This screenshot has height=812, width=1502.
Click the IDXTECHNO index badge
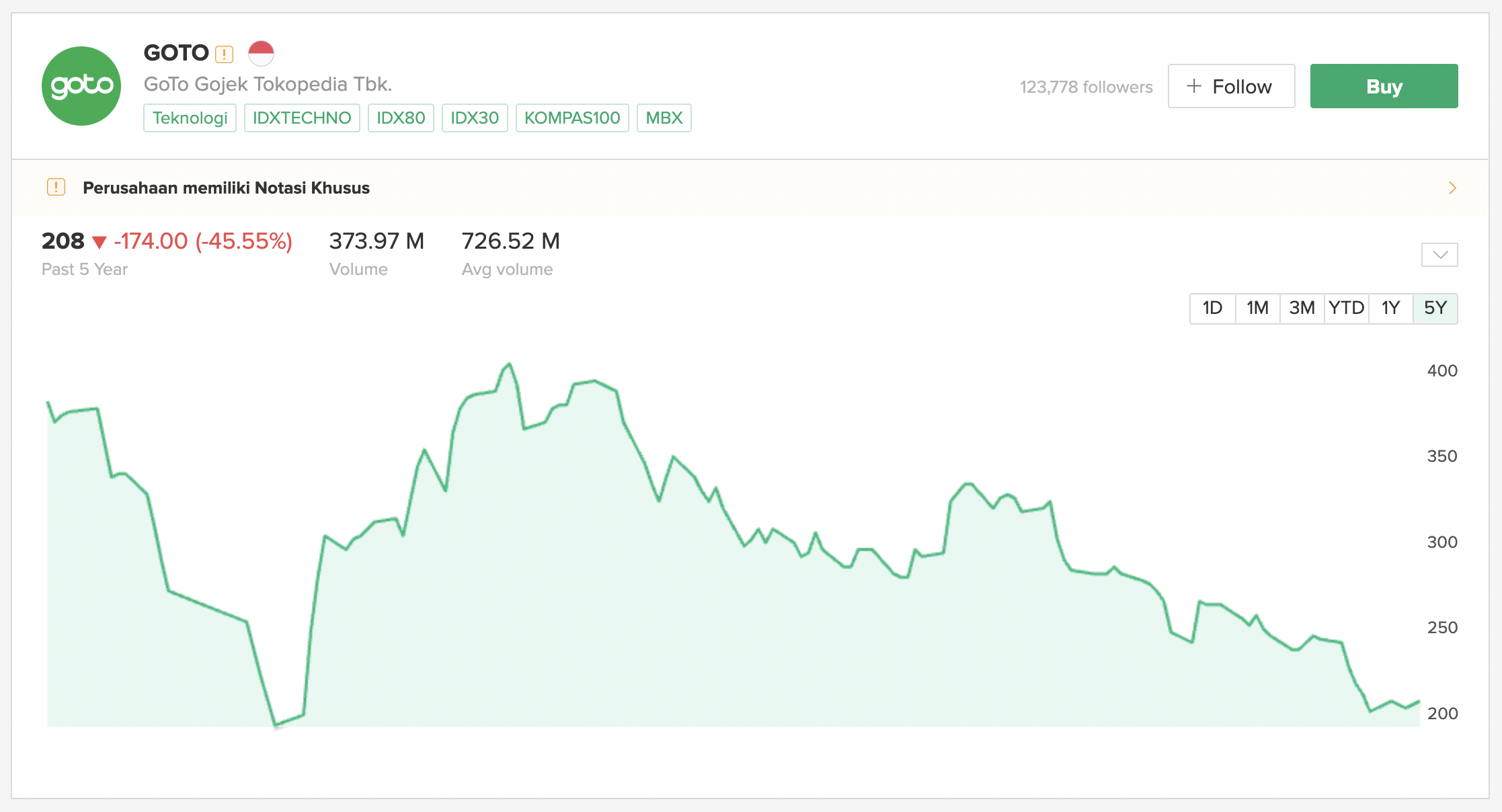coord(302,118)
